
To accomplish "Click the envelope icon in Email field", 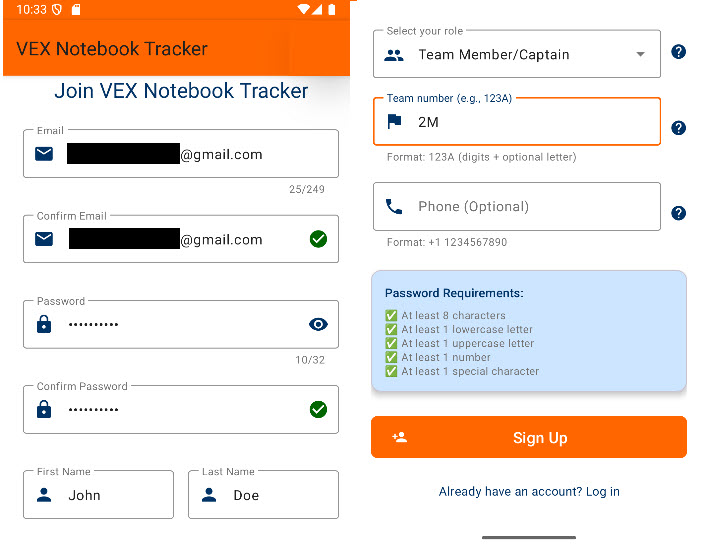I will (44, 154).
